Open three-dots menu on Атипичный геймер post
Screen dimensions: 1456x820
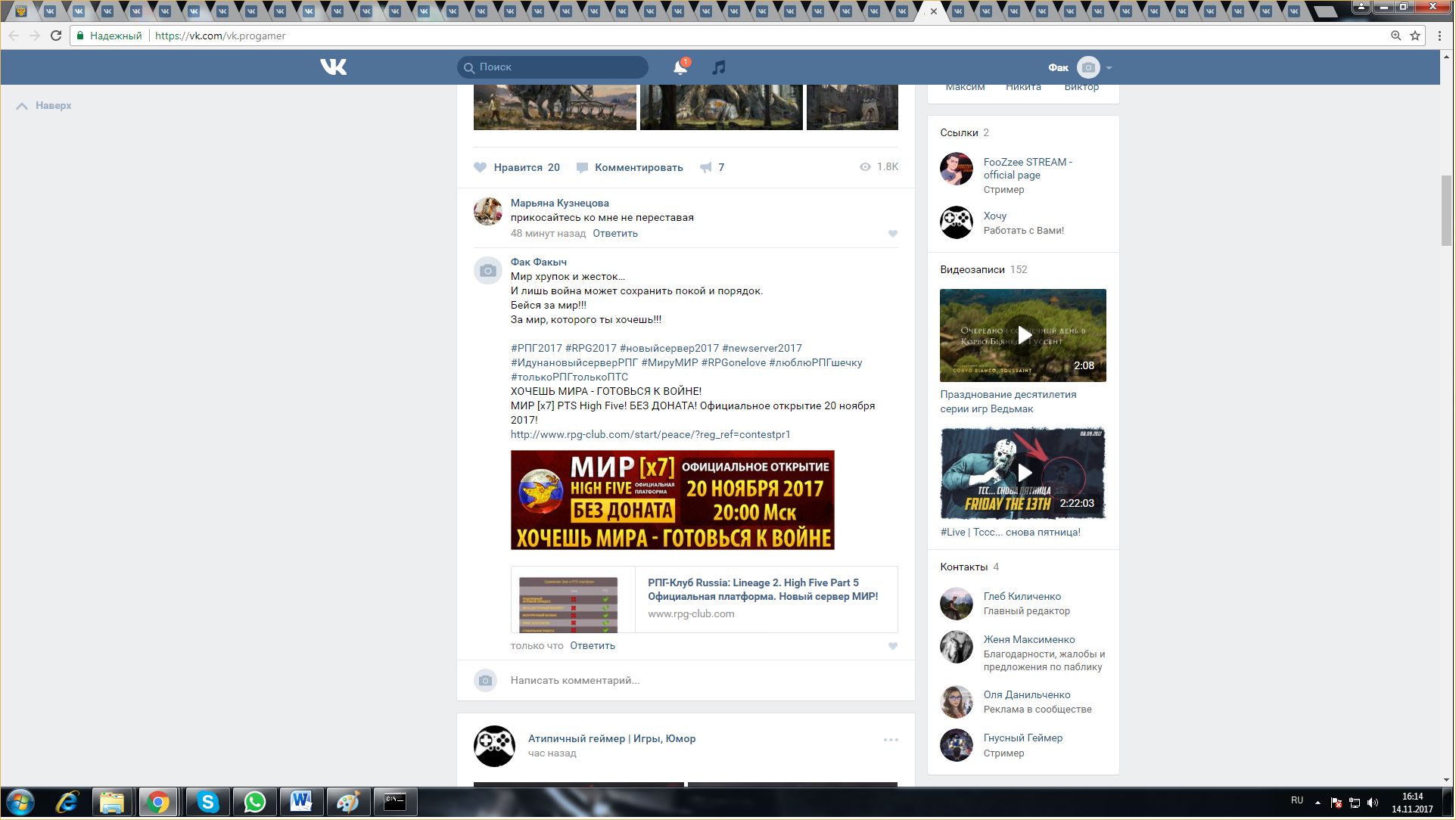[891, 740]
